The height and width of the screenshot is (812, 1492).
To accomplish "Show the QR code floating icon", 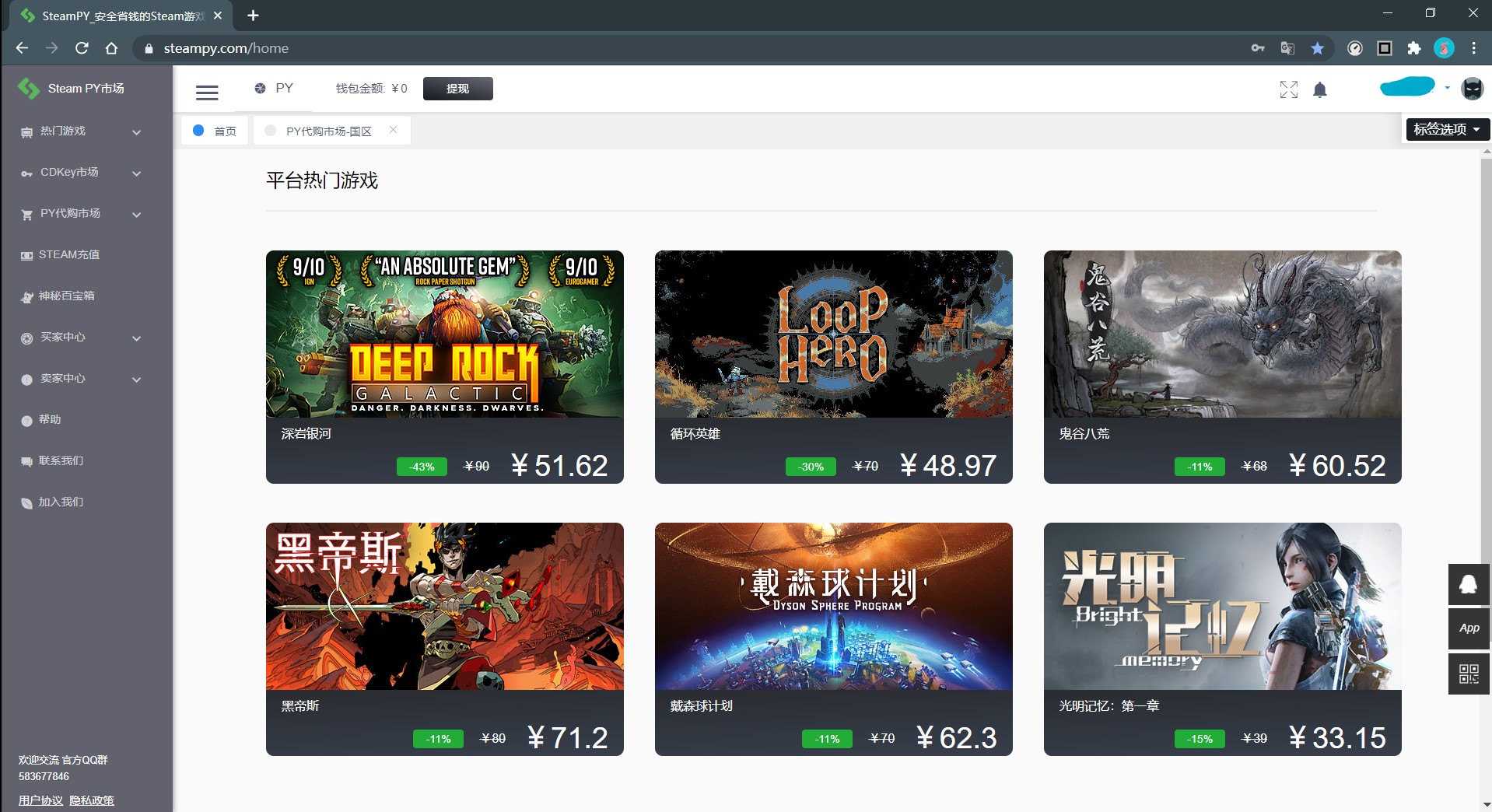I will pos(1469,674).
